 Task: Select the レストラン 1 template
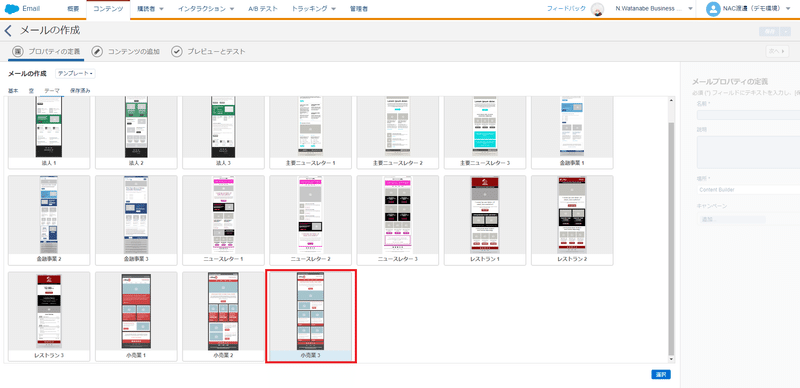(485, 221)
